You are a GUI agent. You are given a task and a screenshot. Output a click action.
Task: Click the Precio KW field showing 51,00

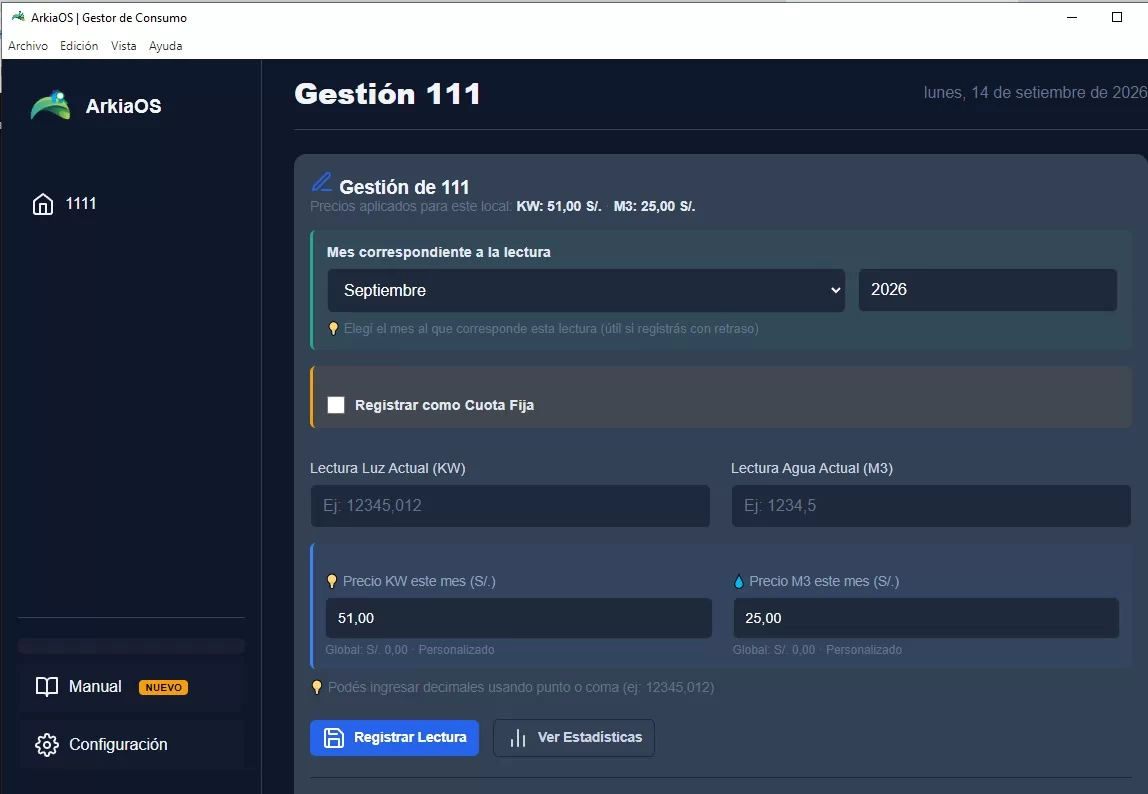point(519,618)
